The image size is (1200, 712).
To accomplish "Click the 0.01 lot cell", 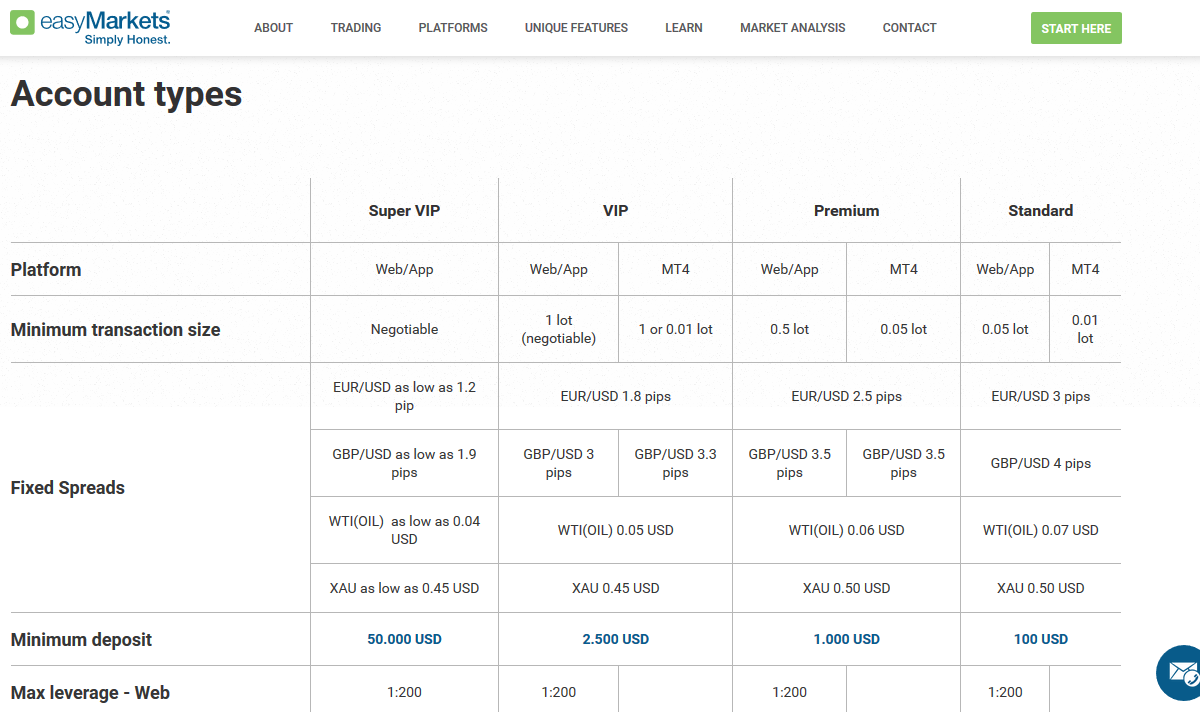I will (1085, 329).
